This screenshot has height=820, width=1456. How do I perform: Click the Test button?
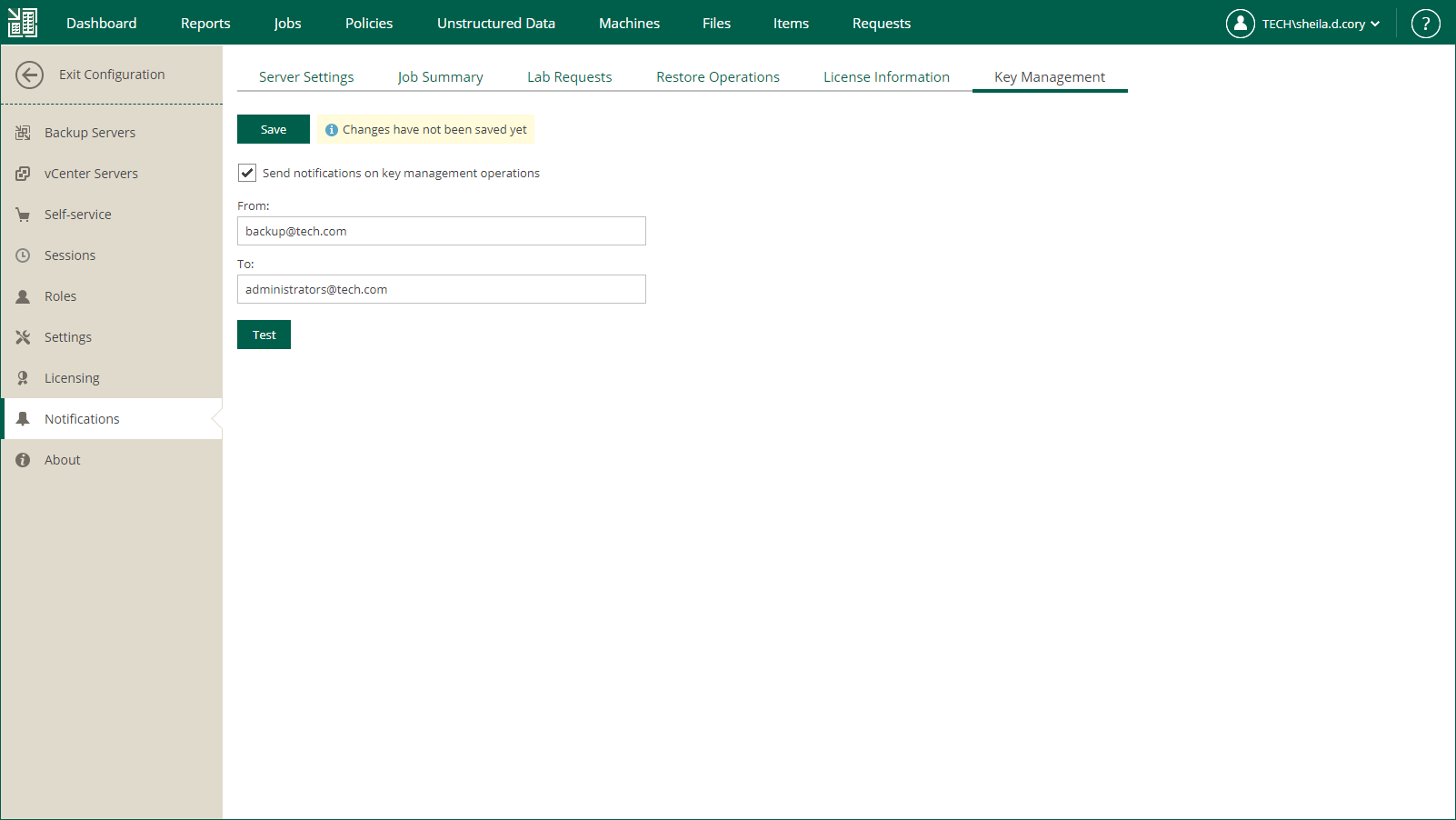click(x=264, y=335)
